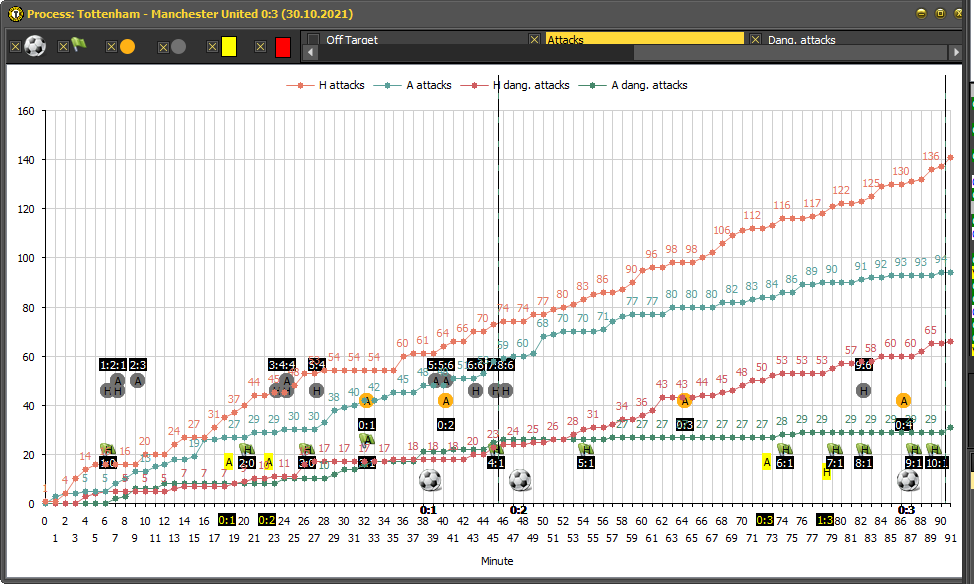This screenshot has height=584, width=974.
Task: Click the gray circle icon in toolbar
Action: (x=178, y=47)
